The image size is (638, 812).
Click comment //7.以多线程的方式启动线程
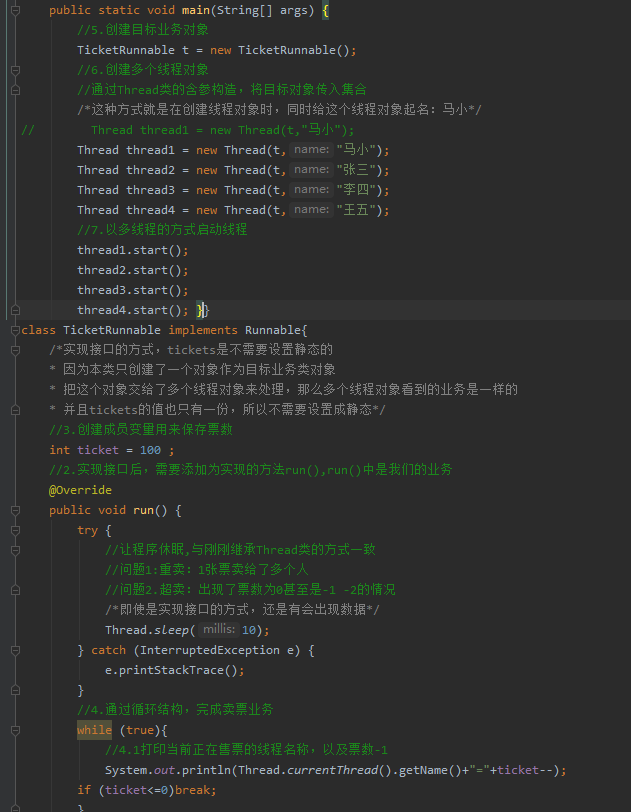point(162,229)
